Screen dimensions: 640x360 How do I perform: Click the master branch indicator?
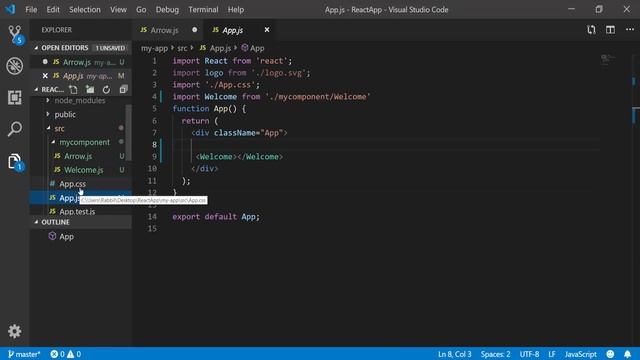pos(24,354)
